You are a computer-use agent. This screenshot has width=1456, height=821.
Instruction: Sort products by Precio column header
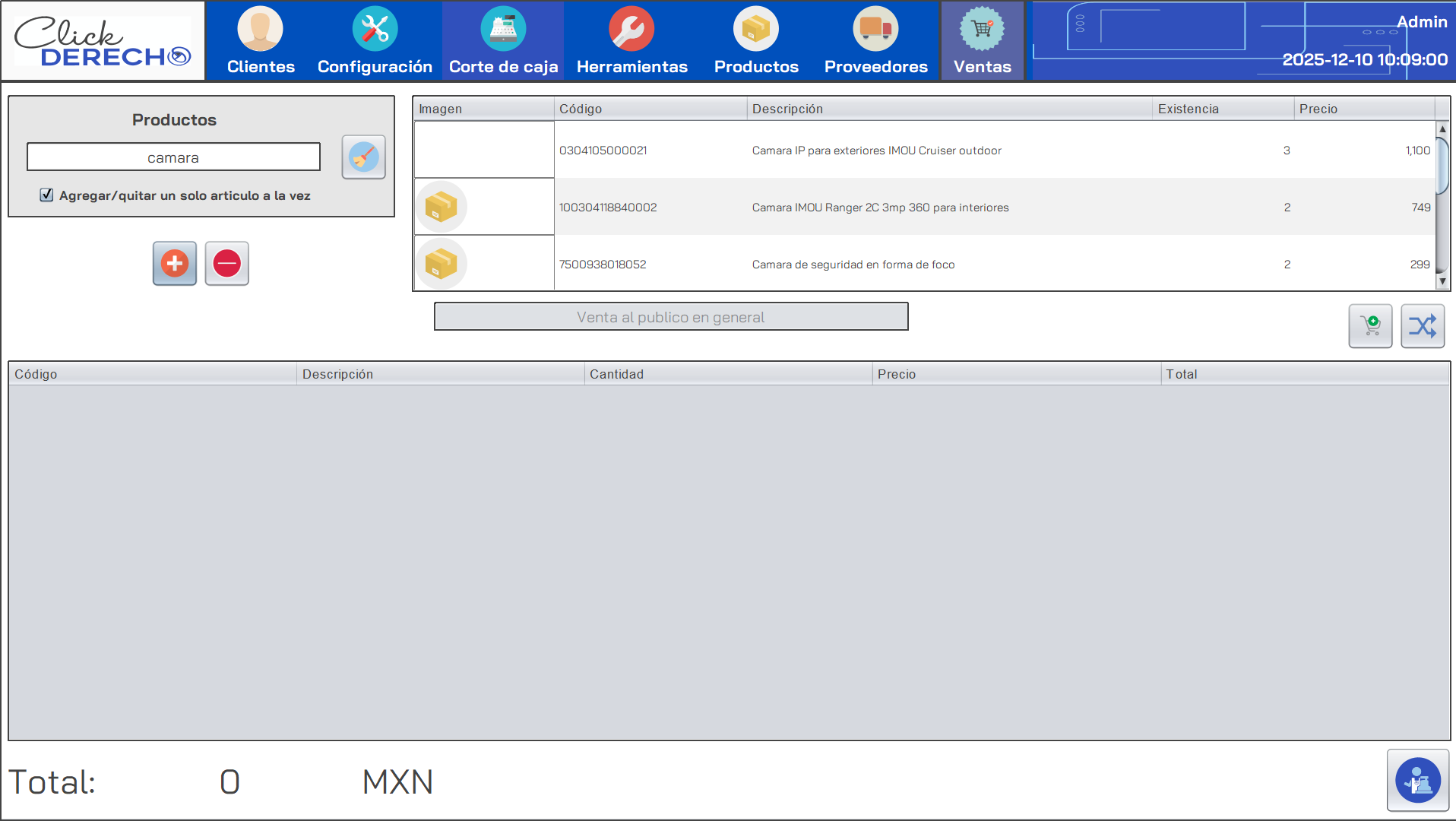tap(1363, 109)
